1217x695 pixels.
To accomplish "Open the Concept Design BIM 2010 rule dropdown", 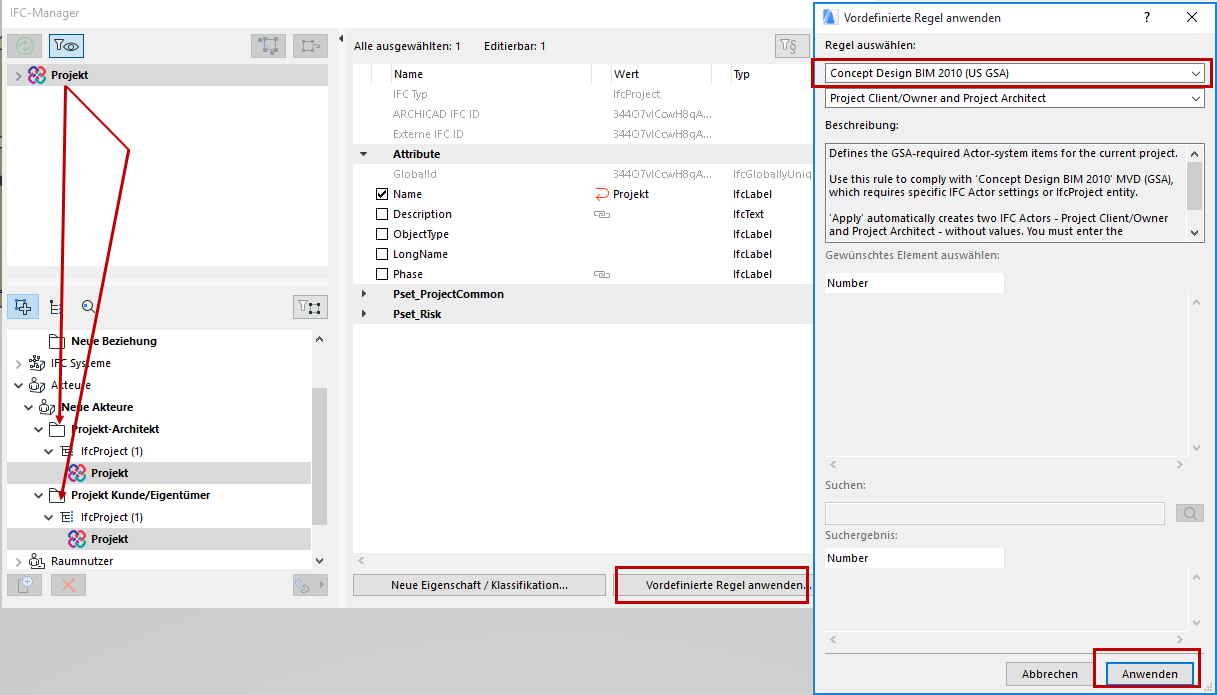I will pyautogui.click(x=1015, y=73).
